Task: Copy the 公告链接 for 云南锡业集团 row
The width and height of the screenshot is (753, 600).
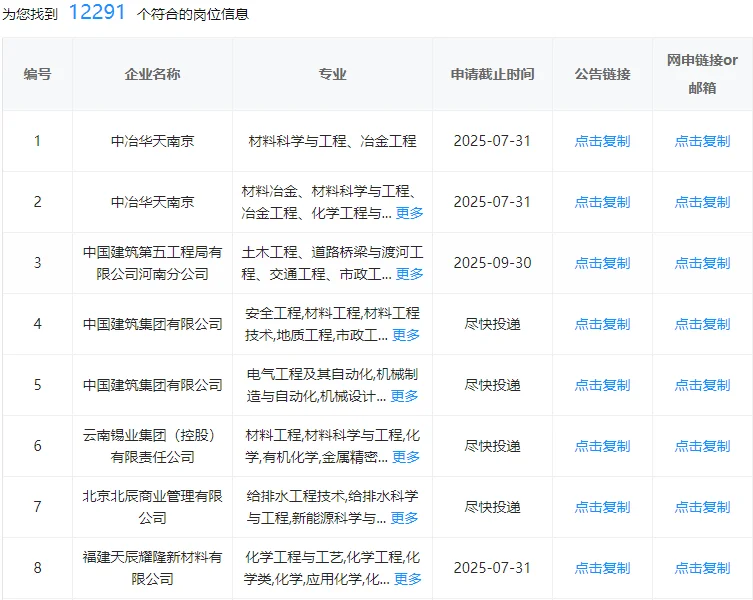Action: 602,446
